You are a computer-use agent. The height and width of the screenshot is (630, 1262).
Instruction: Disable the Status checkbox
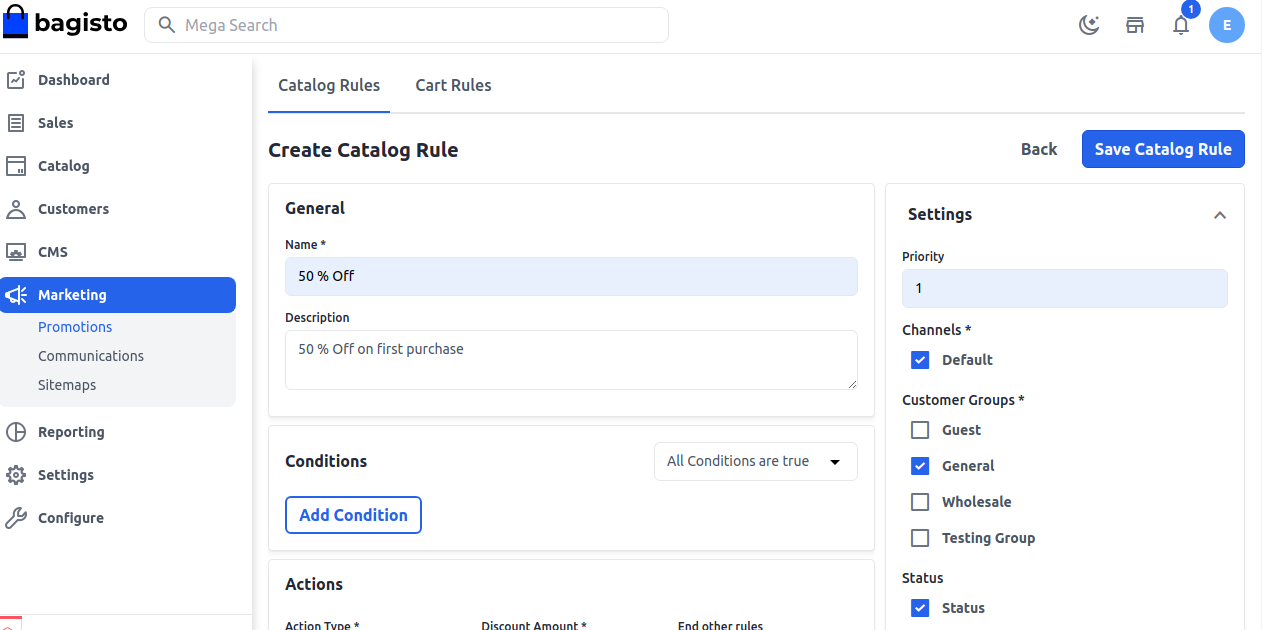click(x=919, y=607)
